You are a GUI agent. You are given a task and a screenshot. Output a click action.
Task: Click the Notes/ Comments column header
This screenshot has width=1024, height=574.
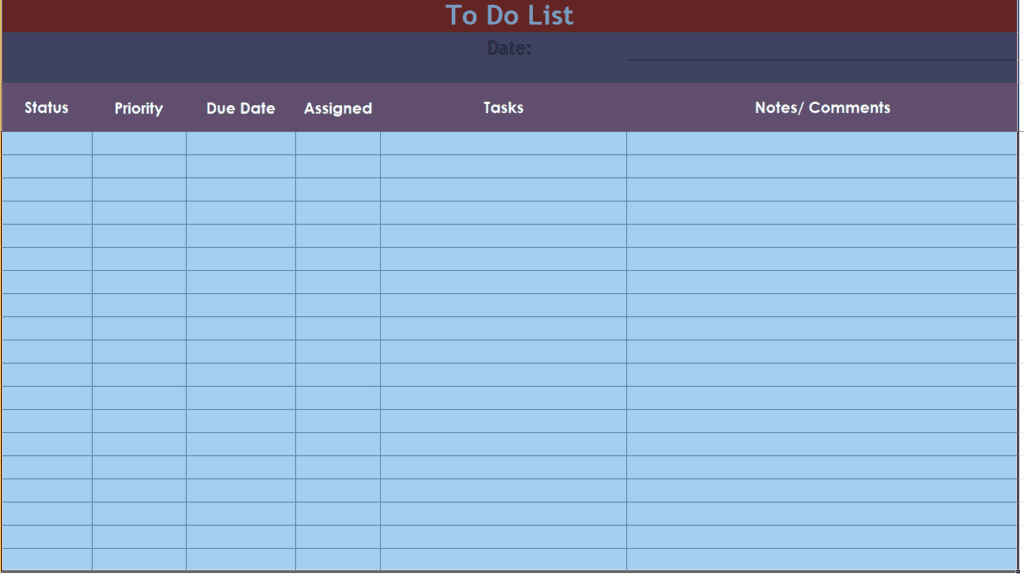point(822,108)
